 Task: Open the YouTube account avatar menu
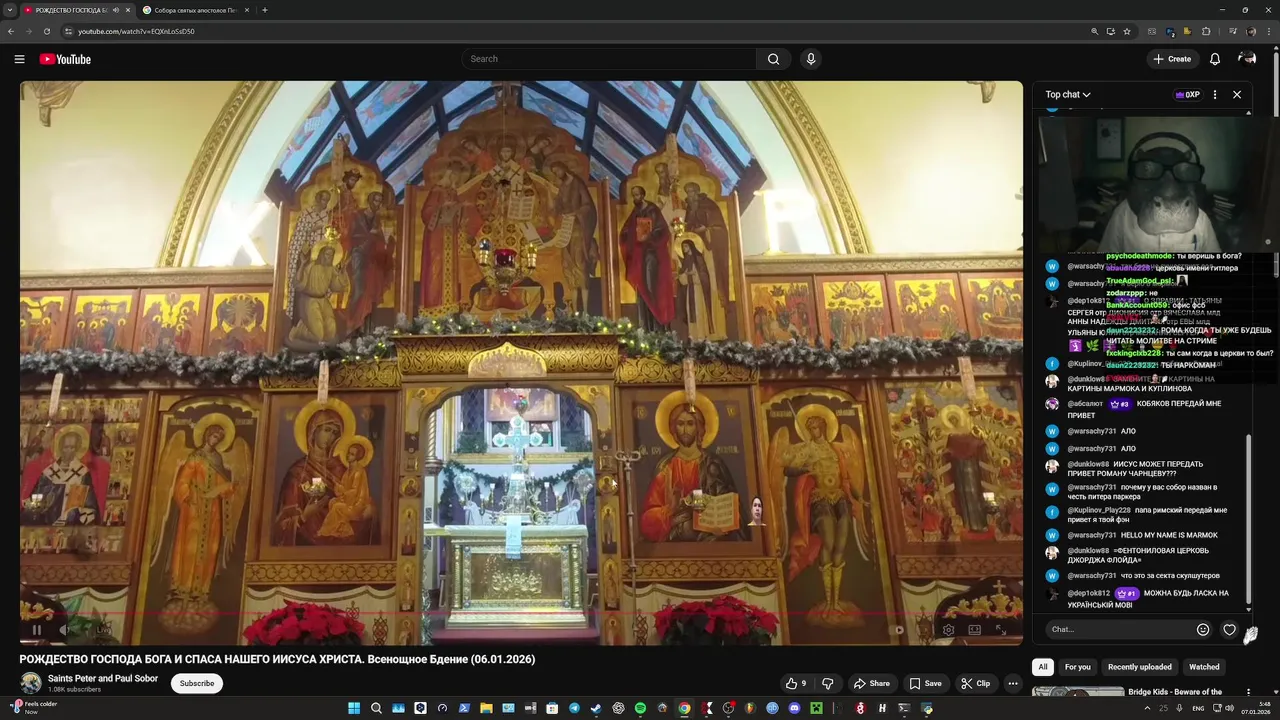click(1247, 59)
